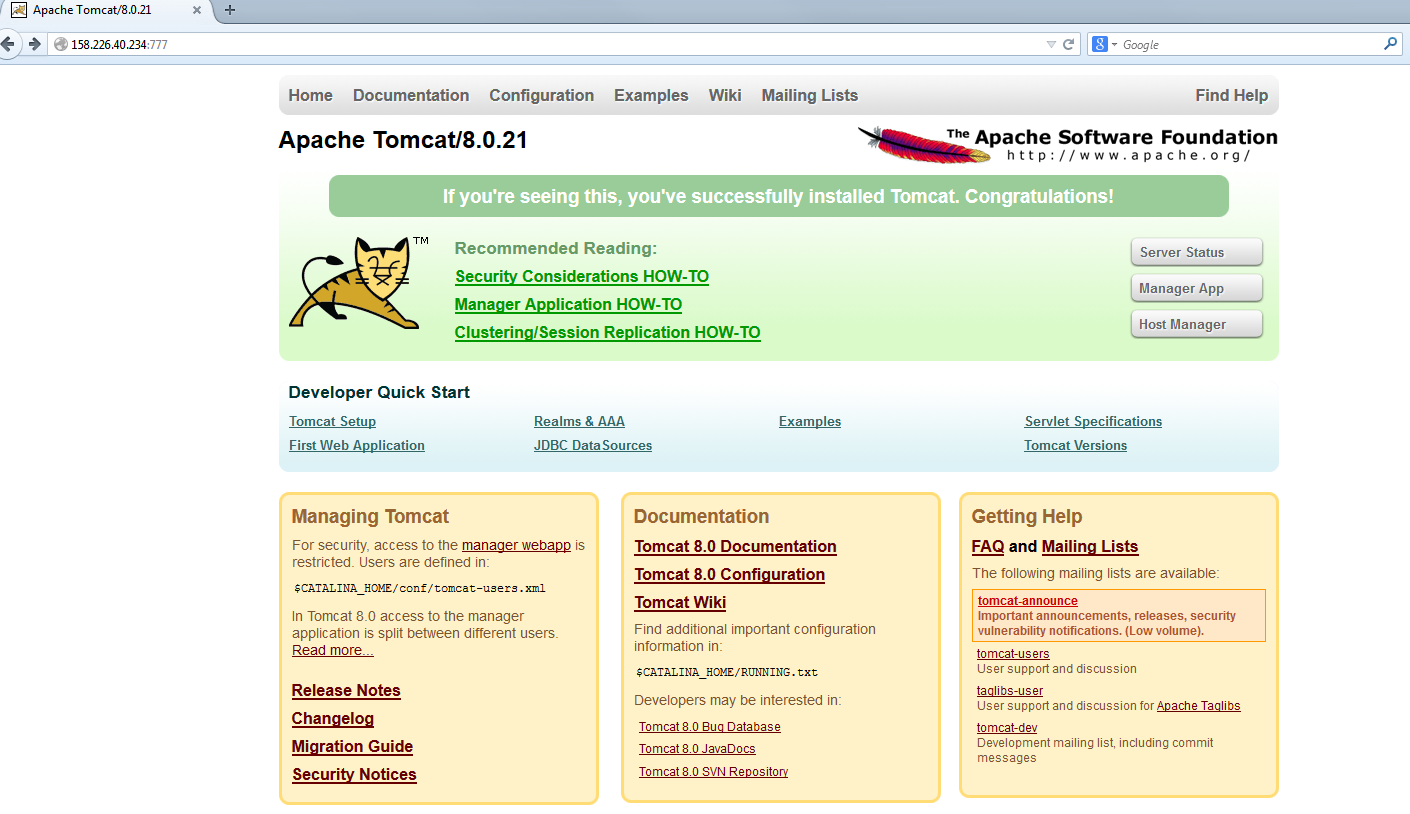1410x814 pixels.
Task: Click the Server Status button
Action: (x=1197, y=252)
